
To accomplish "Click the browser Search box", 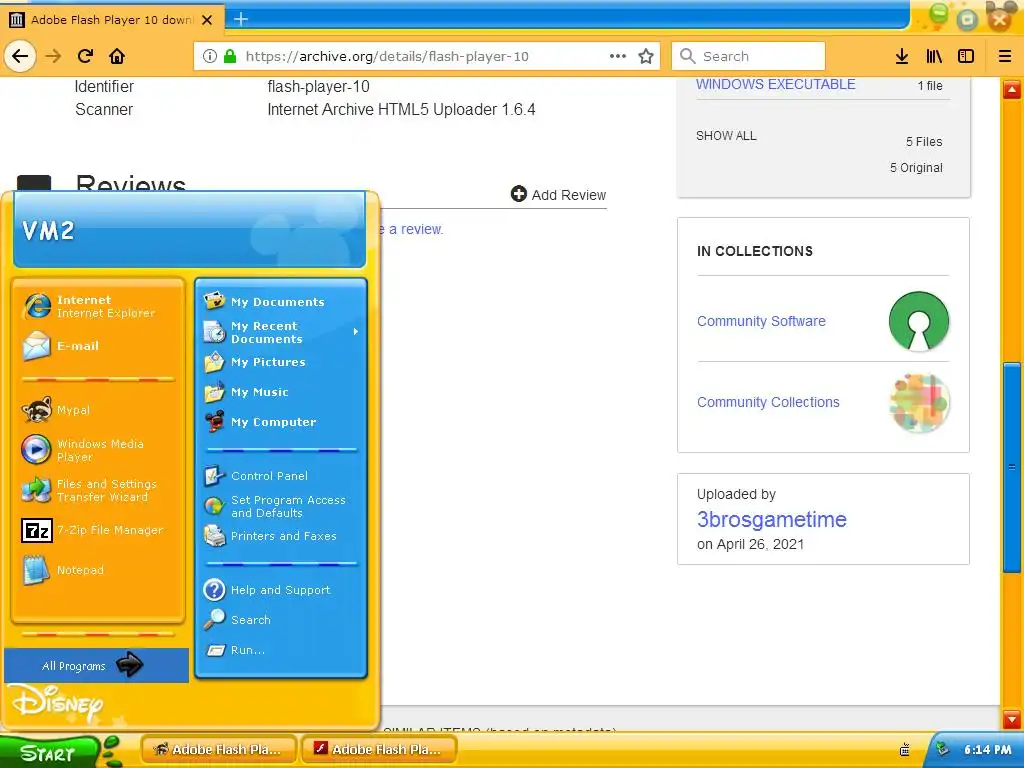I will pyautogui.click(x=748, y=56).
